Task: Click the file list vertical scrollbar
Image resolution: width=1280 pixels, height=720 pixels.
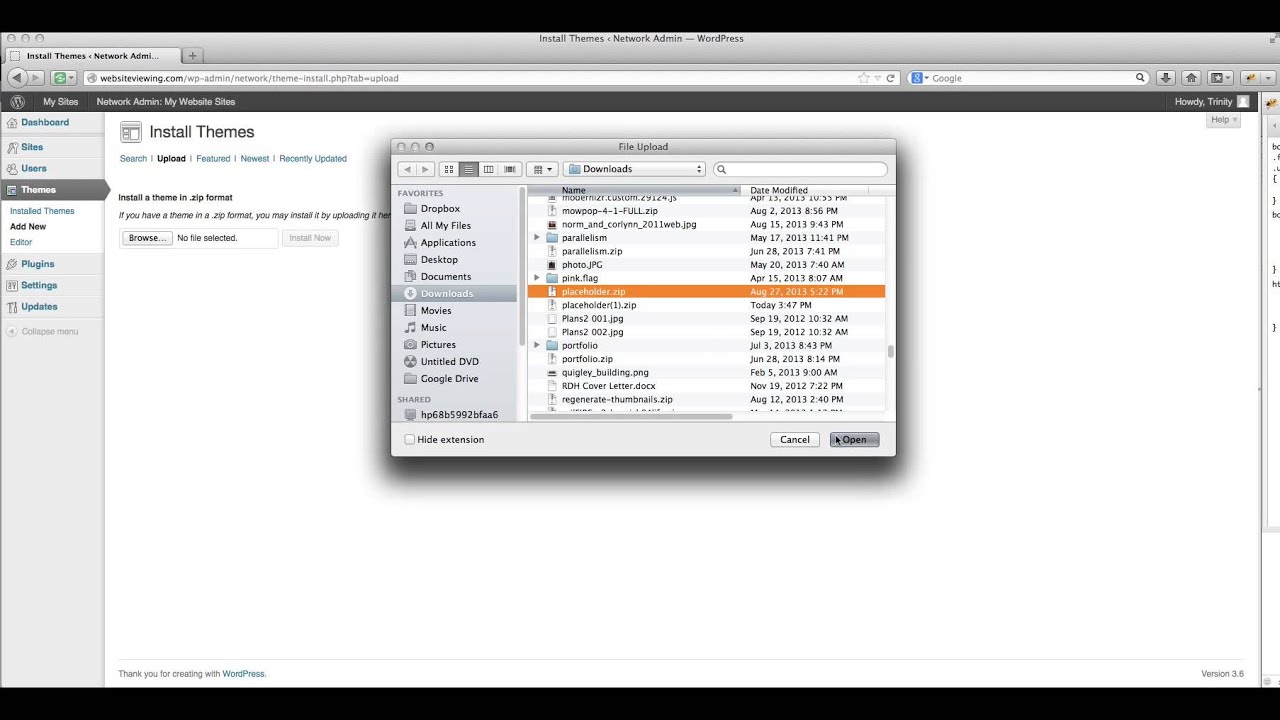Action: tap(890, 351)
